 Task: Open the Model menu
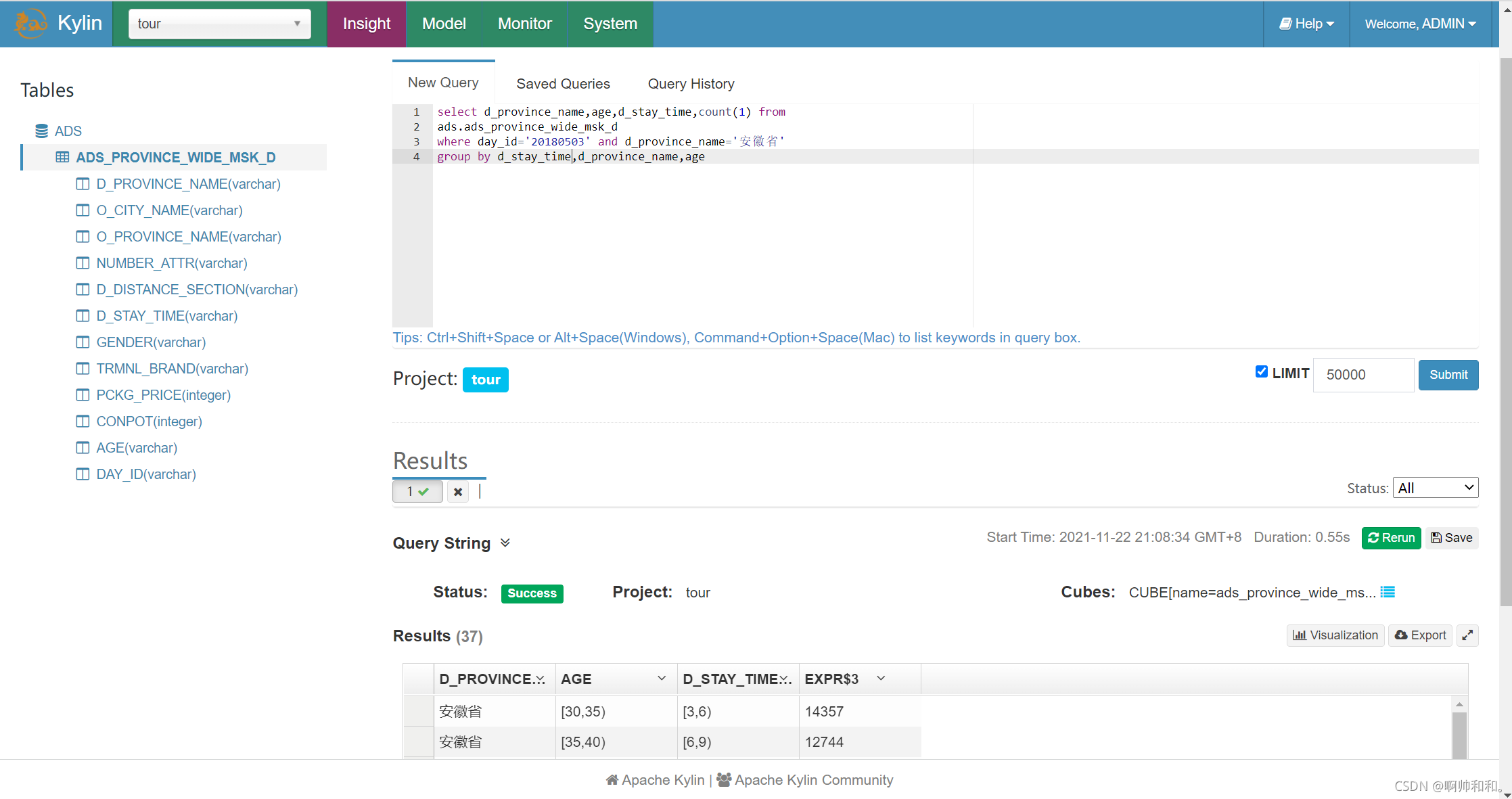(444, 24)
